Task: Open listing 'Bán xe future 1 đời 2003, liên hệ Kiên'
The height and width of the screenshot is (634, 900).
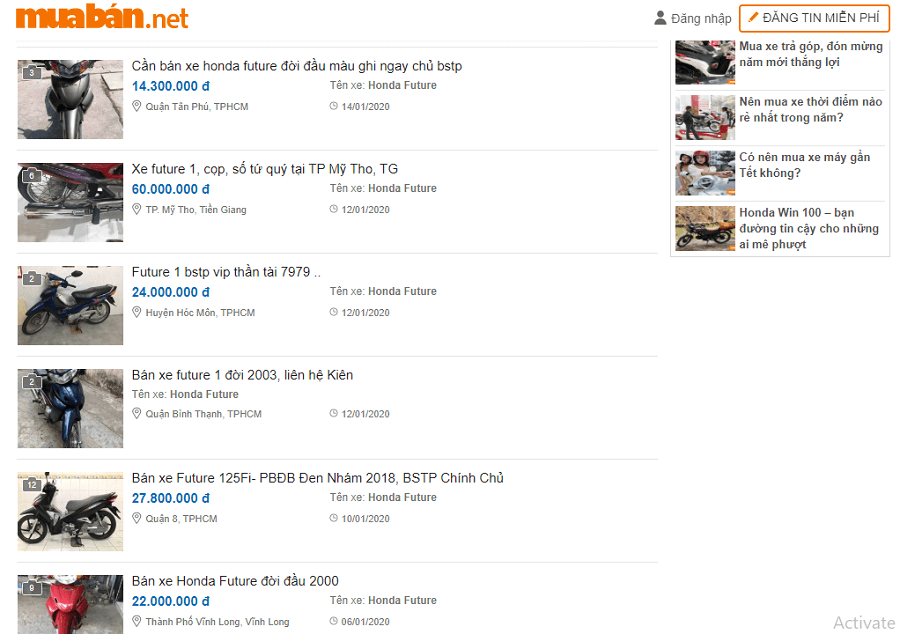Action: point(242,375)
